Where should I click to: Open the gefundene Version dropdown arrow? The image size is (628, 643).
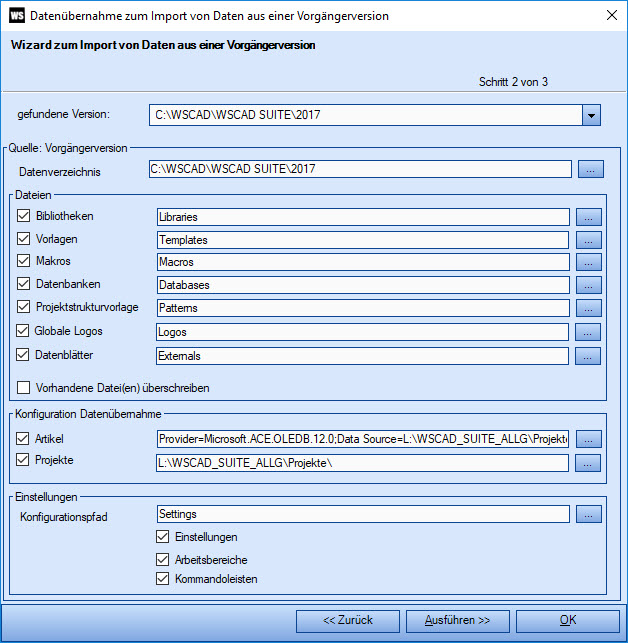pyautogui.click(x=591, y=115)
